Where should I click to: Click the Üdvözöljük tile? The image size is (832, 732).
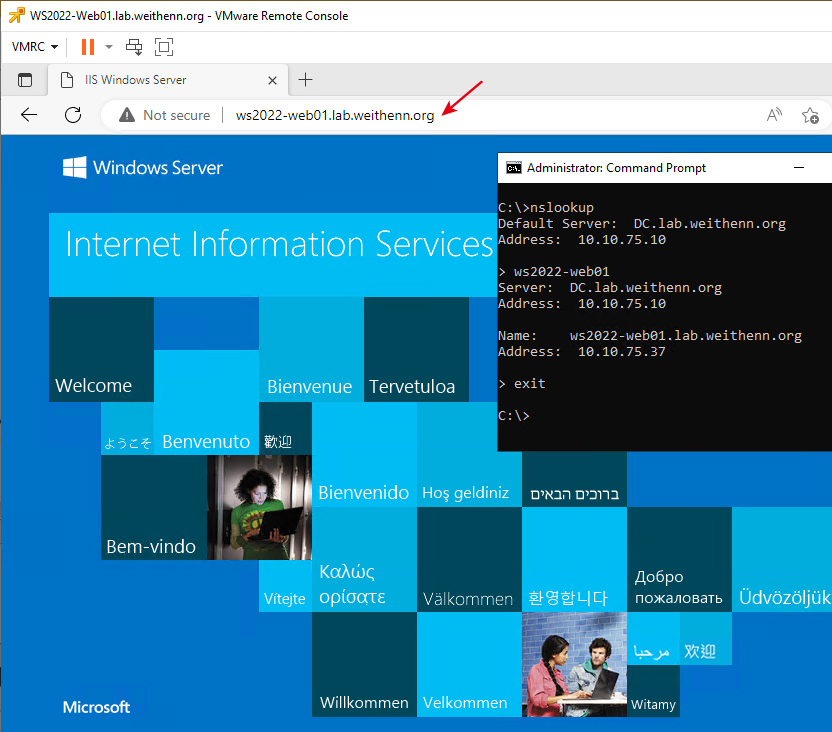click(x=782, y=560)
